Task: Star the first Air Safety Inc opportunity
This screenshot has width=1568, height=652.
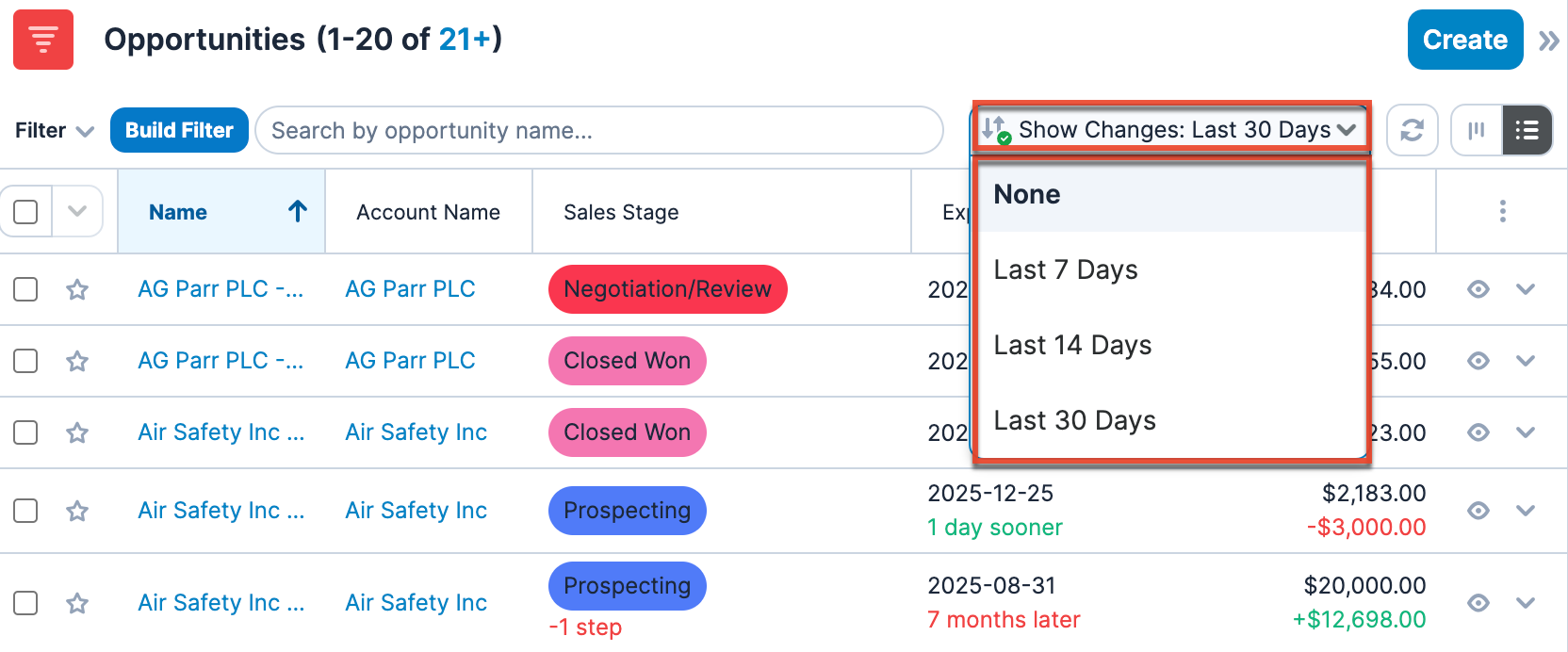Action: pos(77,432)
